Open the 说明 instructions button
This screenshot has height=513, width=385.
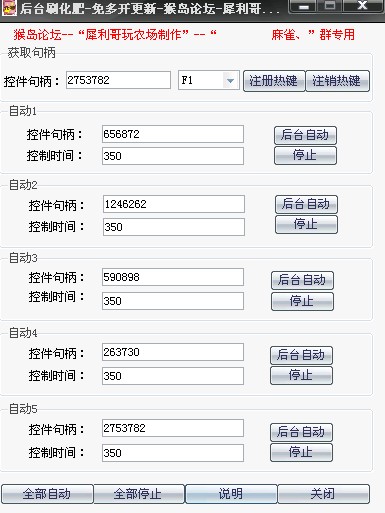point(231,494)
